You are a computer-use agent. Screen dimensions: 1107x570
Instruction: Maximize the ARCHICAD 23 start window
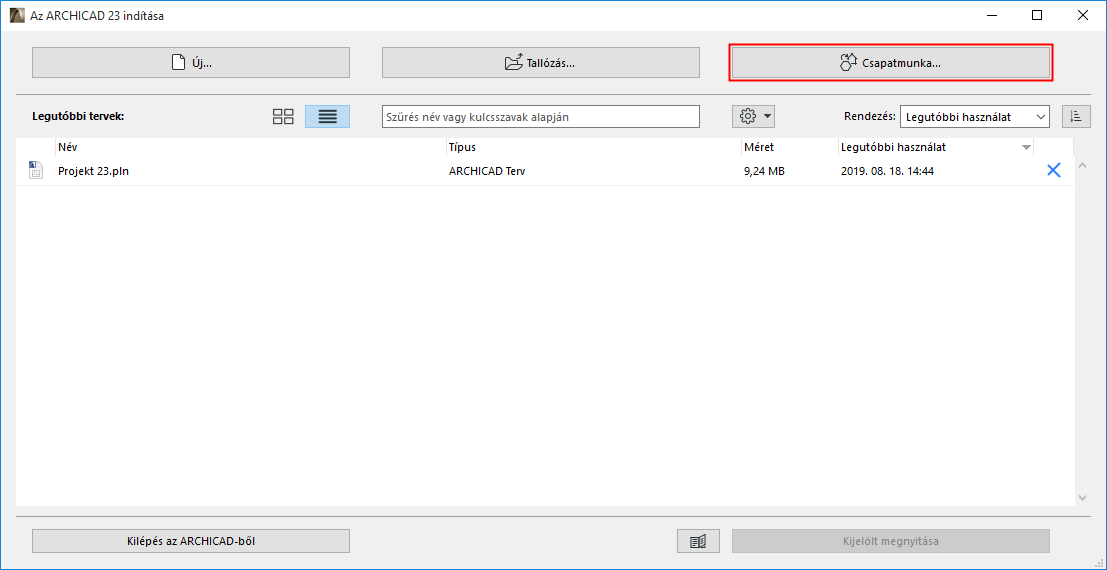(1037, 15)
